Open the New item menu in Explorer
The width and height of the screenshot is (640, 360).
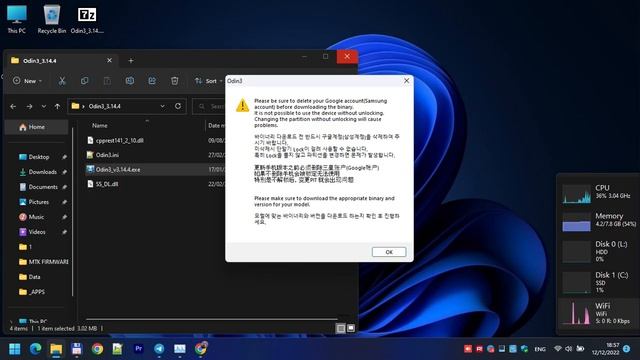27,81
